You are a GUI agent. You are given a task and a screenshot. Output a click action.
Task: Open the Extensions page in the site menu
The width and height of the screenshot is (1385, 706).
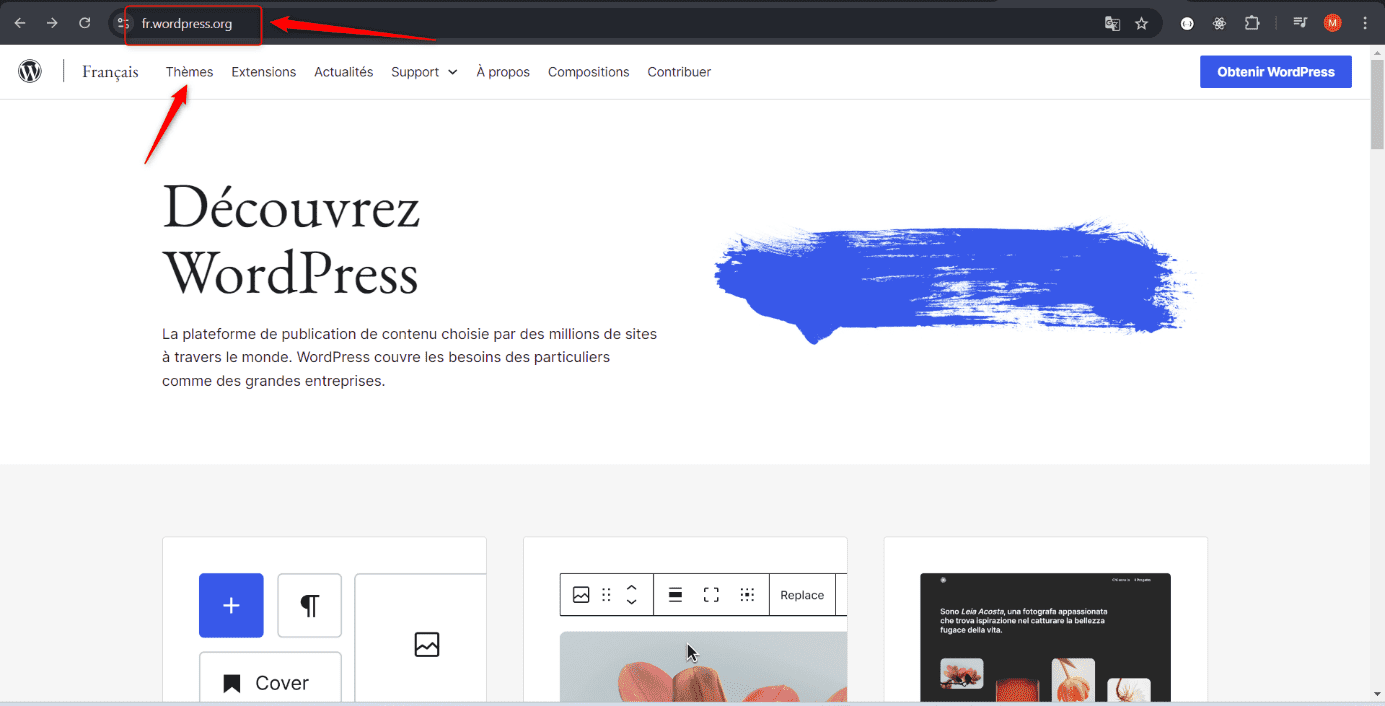coord(264,72)
